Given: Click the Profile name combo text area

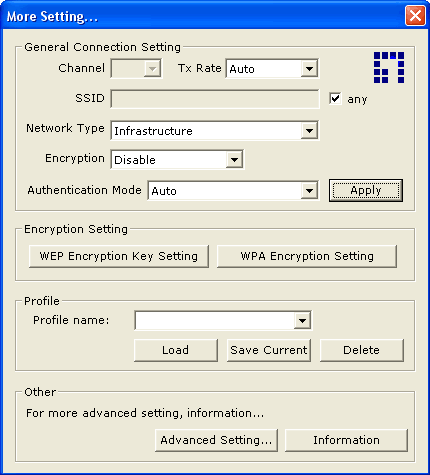Looking at the screenshot, I should click(x=215, y=321).
